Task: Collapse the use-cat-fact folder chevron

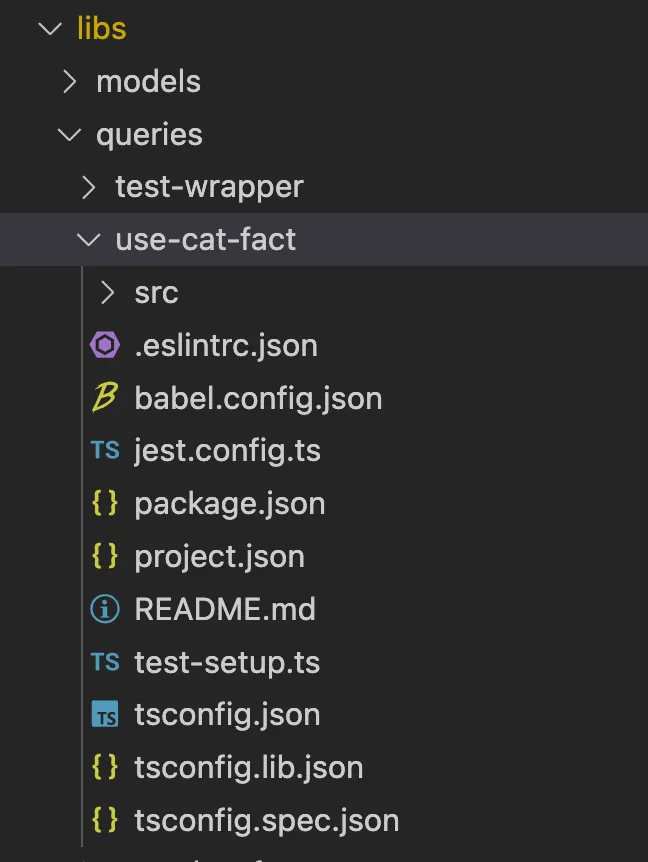Action: coord(88,240)
